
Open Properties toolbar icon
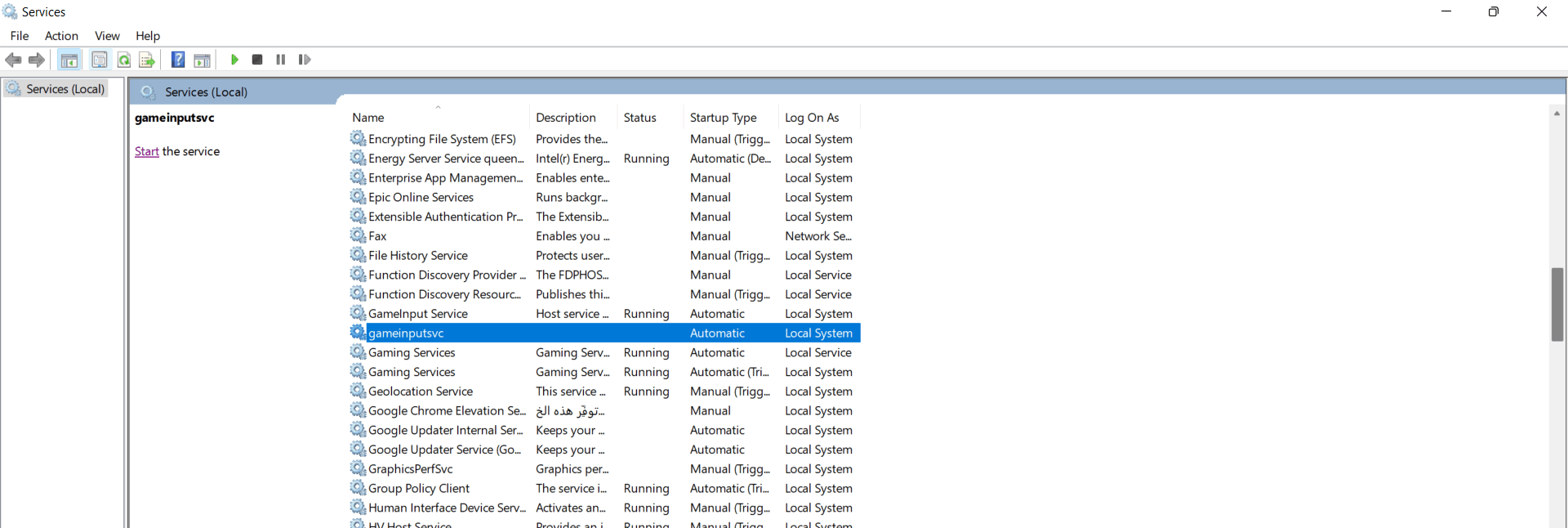point(100,60)
